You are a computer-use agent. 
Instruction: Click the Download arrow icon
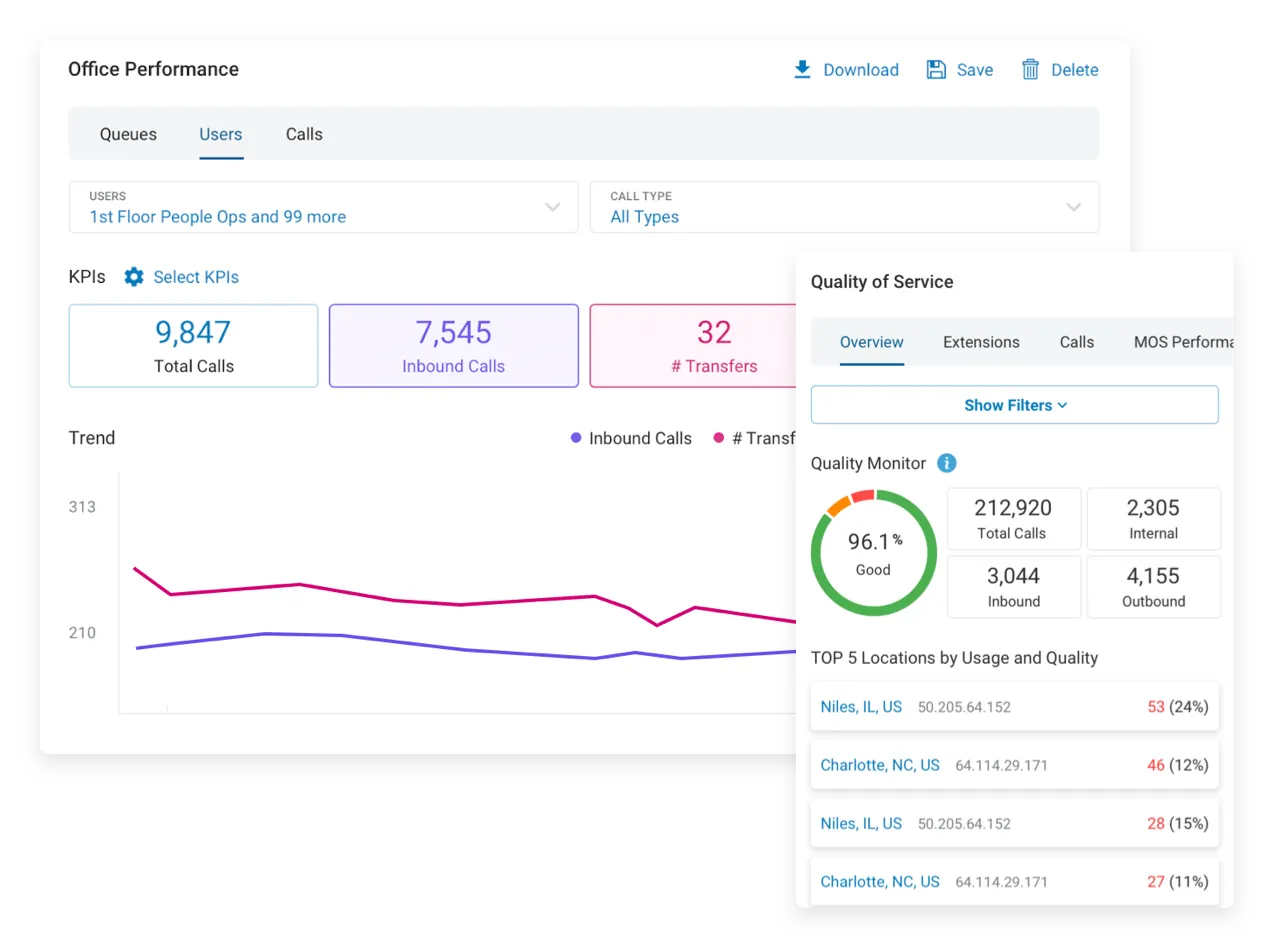(x=802, y=69)
